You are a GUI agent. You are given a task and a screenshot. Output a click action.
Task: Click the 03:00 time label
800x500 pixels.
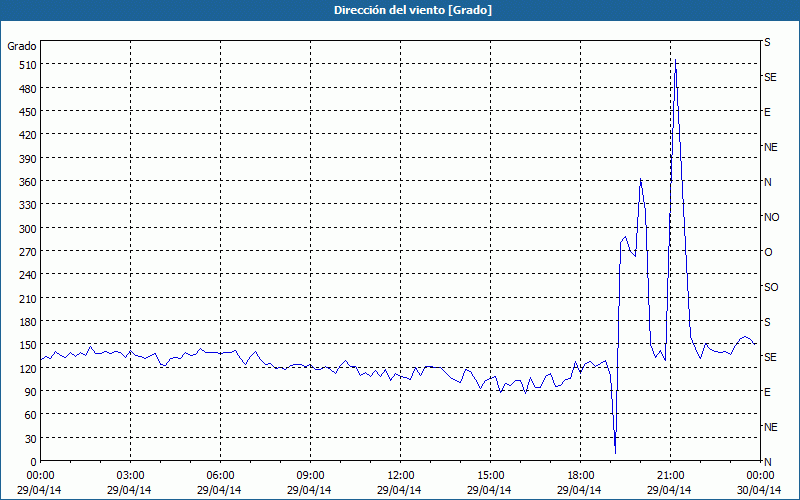pos(130,476)
